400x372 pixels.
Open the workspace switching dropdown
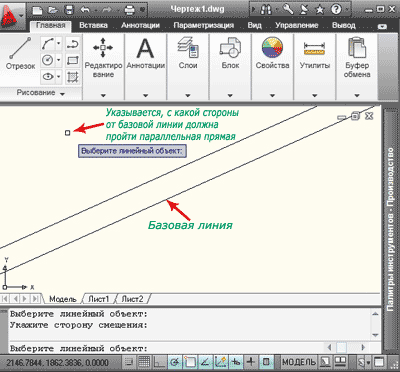click(364, 362)
